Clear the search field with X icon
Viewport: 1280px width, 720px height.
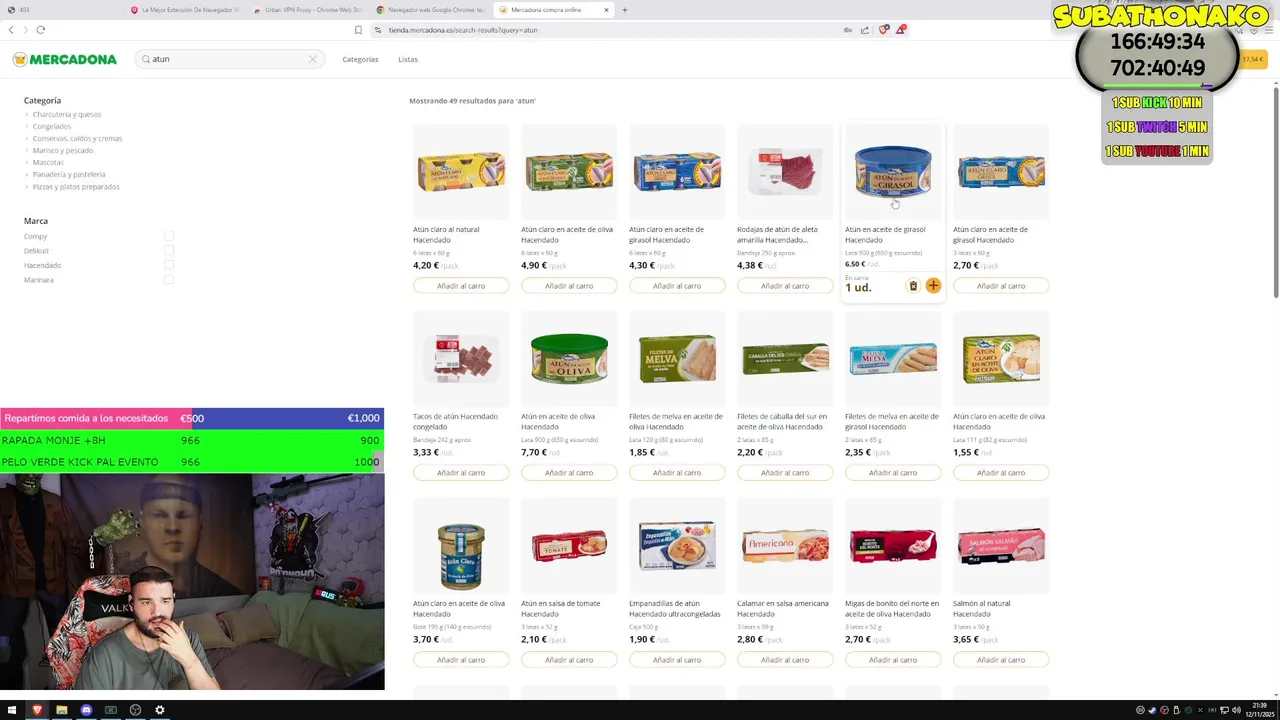point(312,59)
